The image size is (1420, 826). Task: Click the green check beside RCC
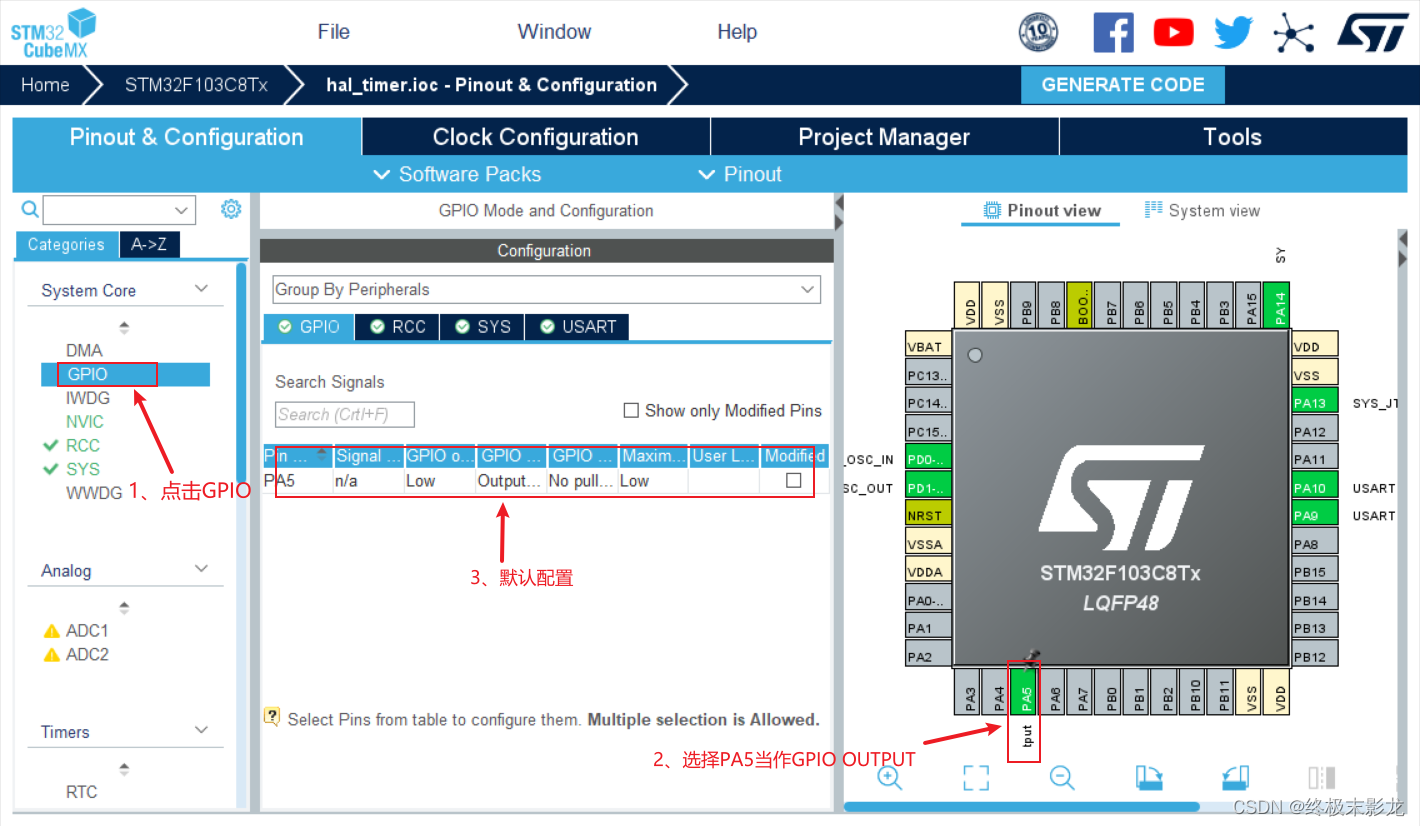[x=51, y=445]
